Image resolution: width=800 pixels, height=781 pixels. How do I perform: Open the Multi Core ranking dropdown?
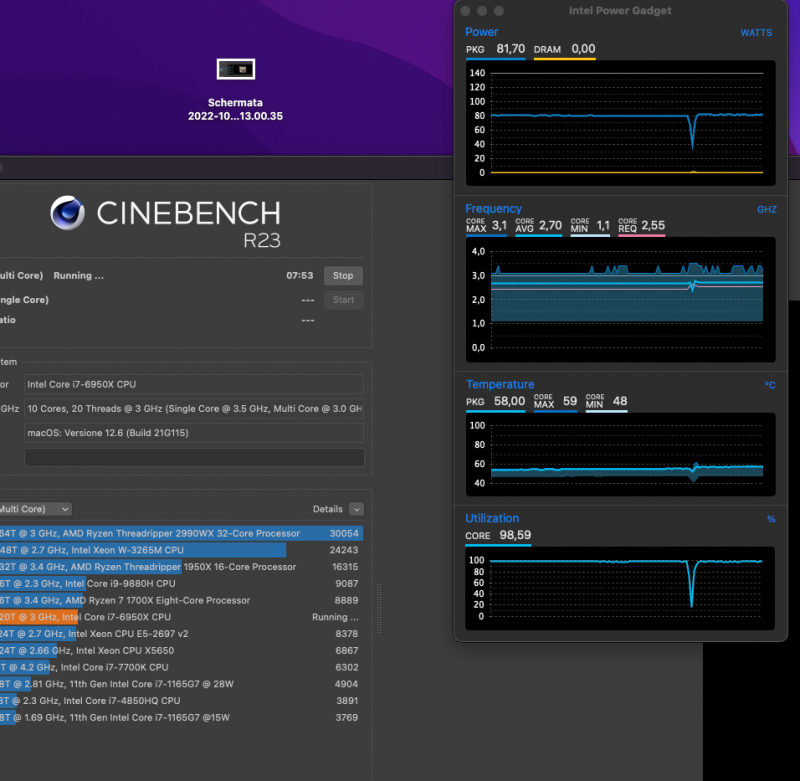coord(35,509)
